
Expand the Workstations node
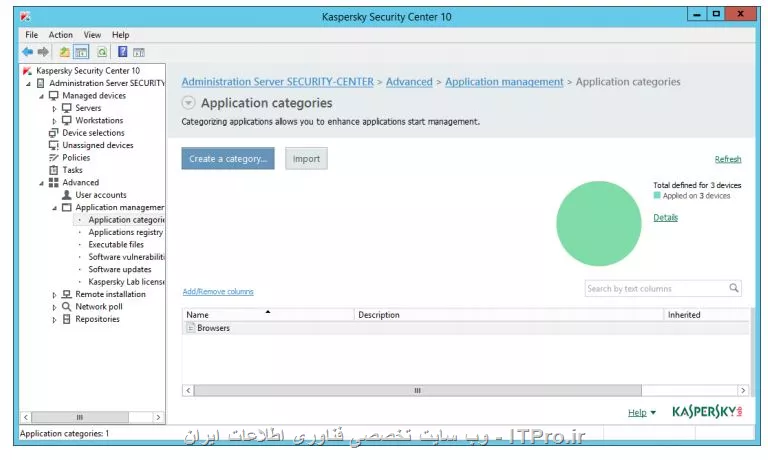(54, 121)
